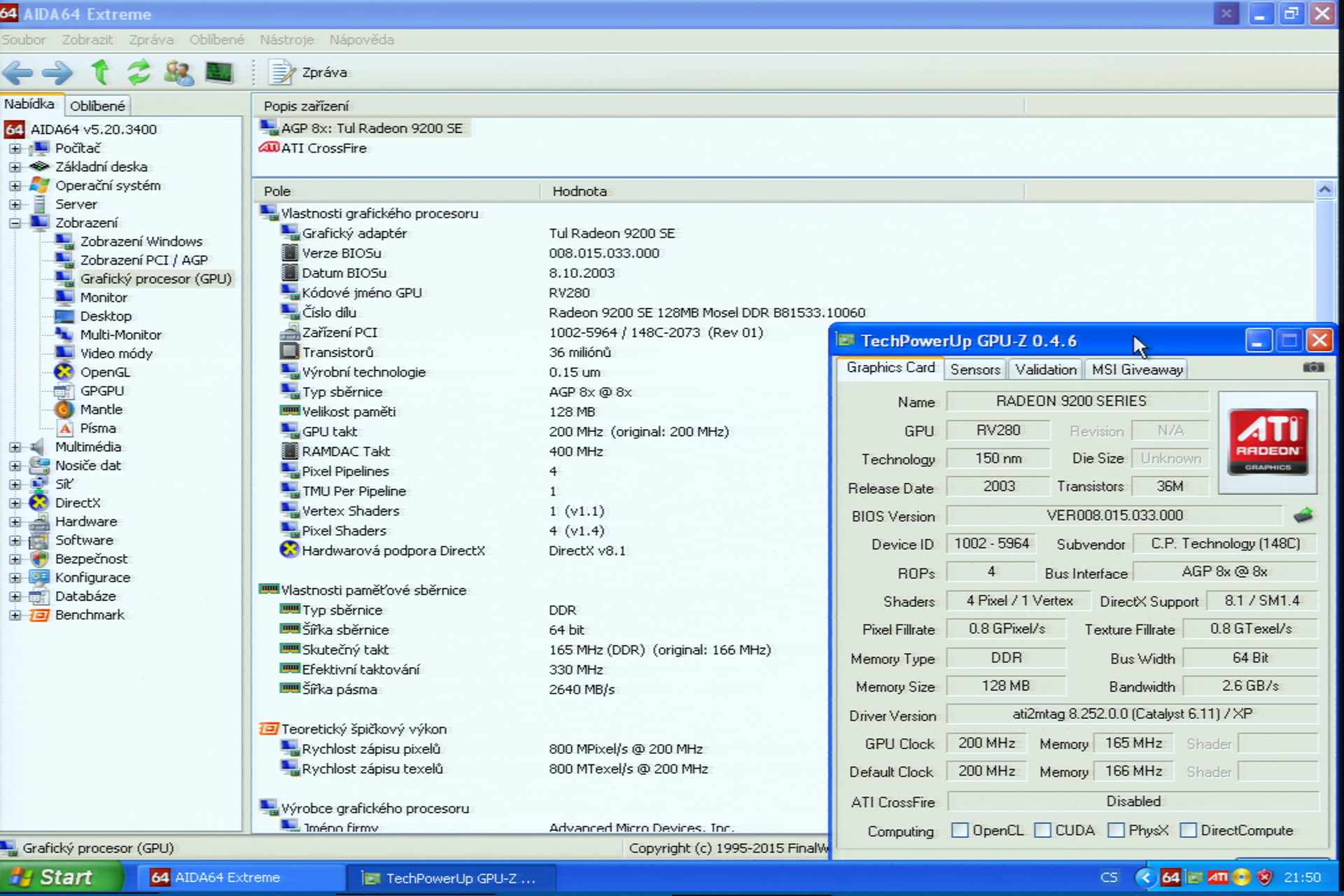Expand the Počítač tree node
This screenshot has height=896, width=1344.
(x=15, y=148)
